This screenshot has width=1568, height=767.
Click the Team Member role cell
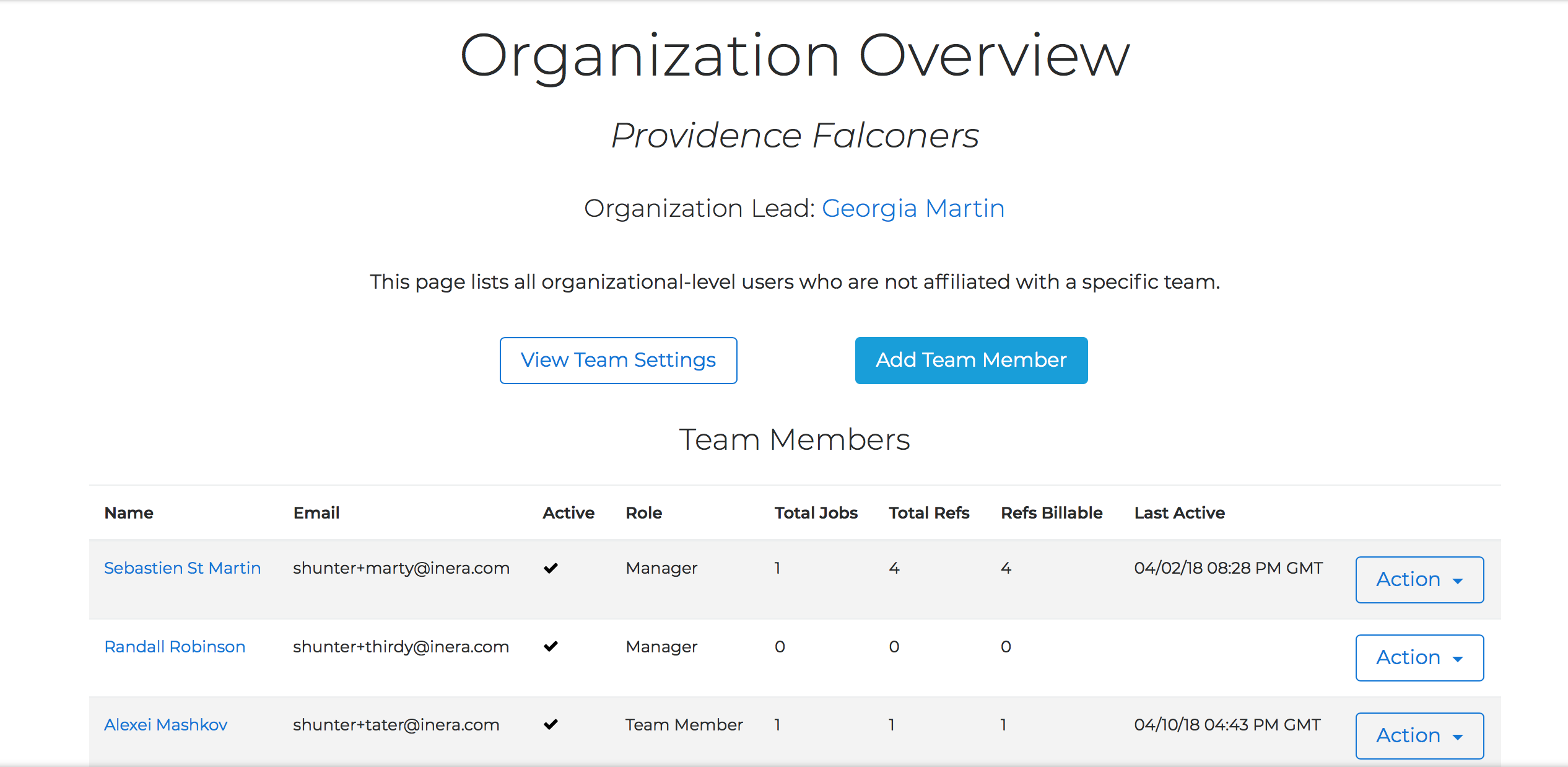[x=684, y=725]
